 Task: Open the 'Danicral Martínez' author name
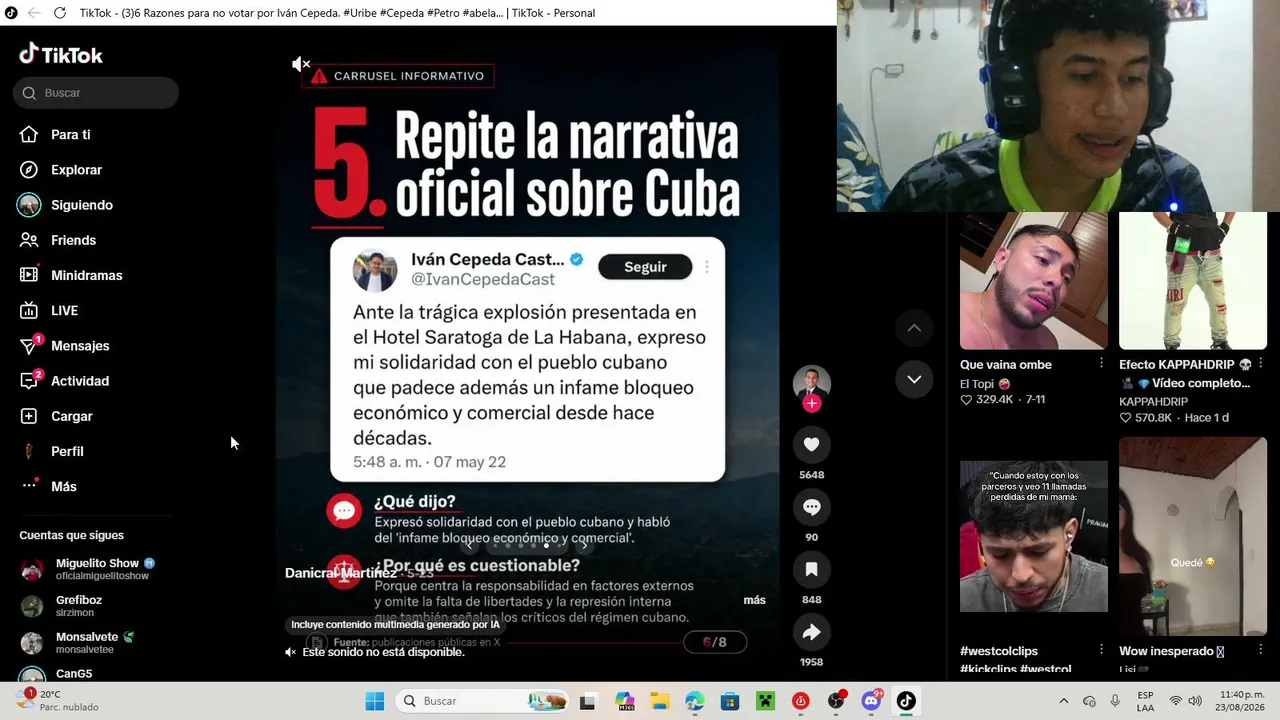(341, 573)
